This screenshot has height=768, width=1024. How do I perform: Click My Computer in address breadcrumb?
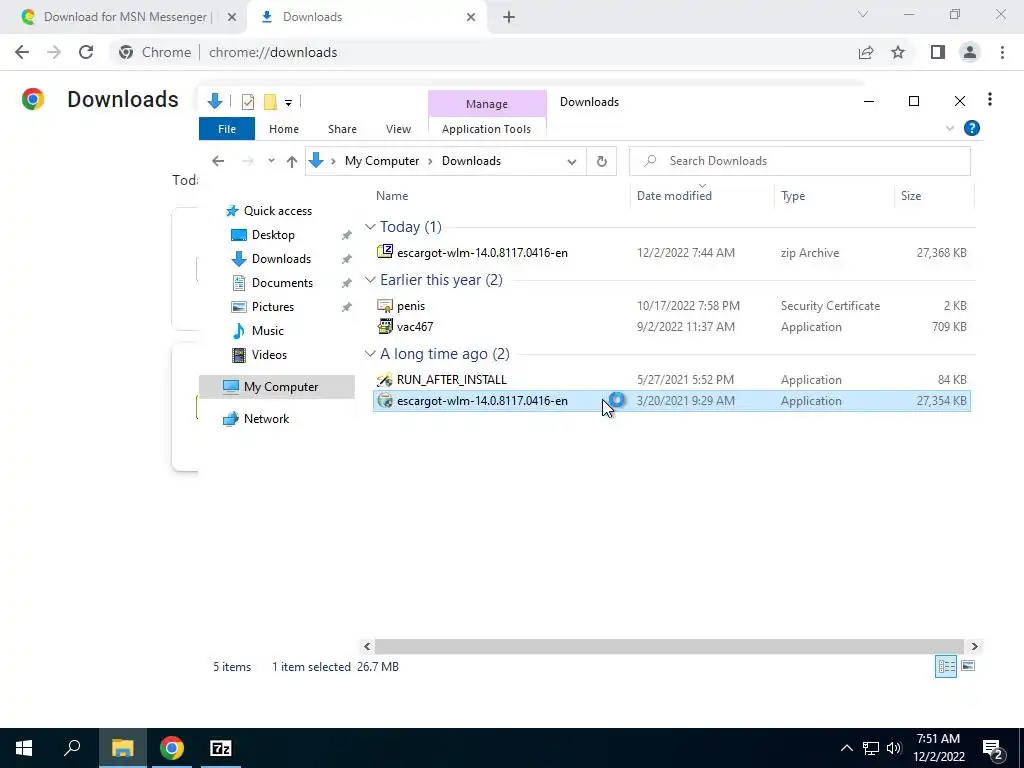(x=381, y=161)
